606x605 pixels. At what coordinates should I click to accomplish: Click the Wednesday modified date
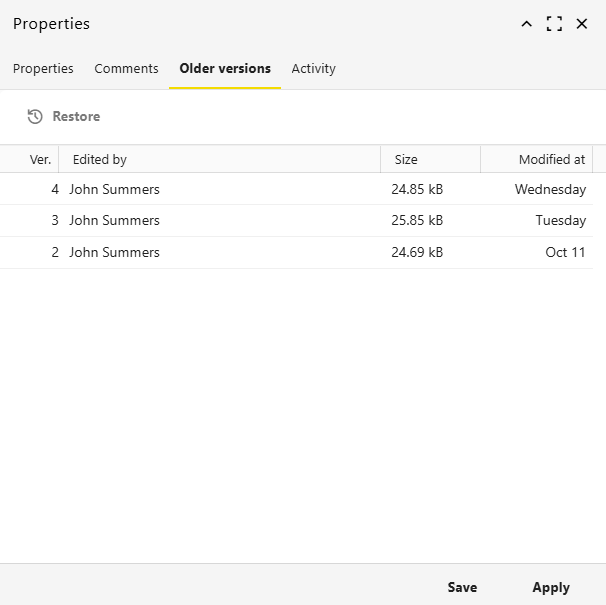point(550,189)
